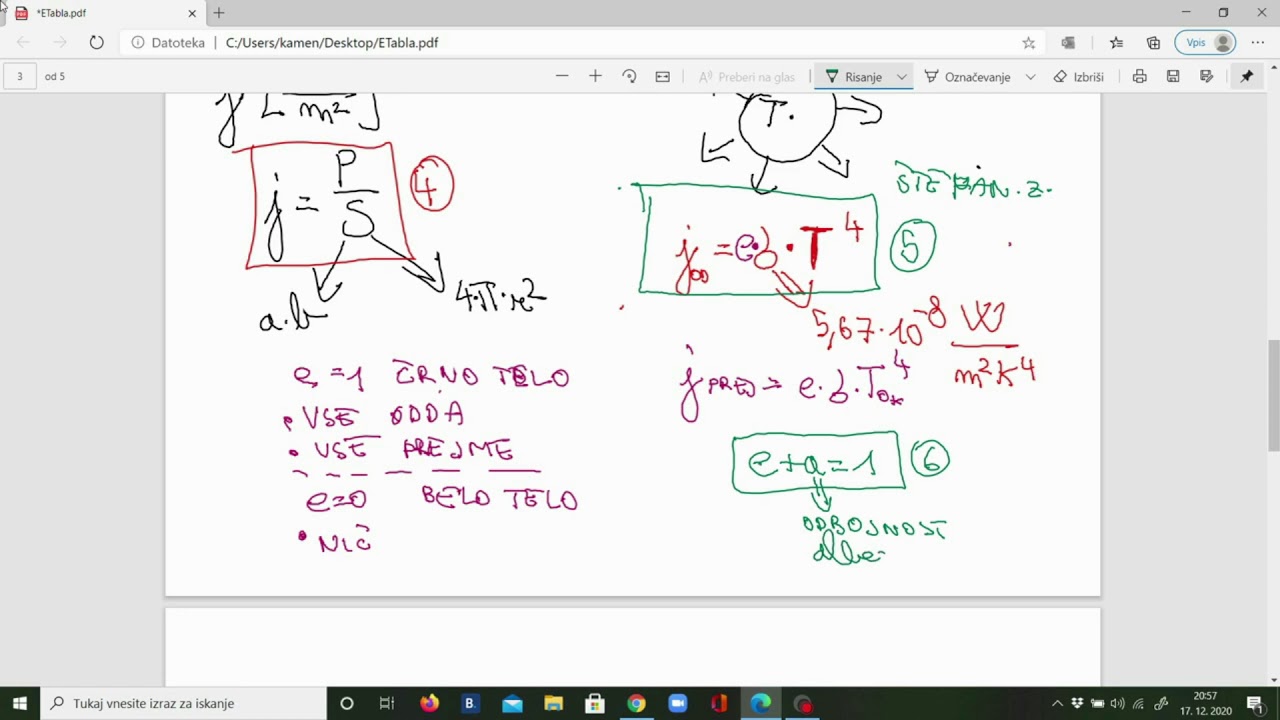The height and width of the screenshot is (720, 1280).
Task: Save the PDF file
Action: 1173,76
